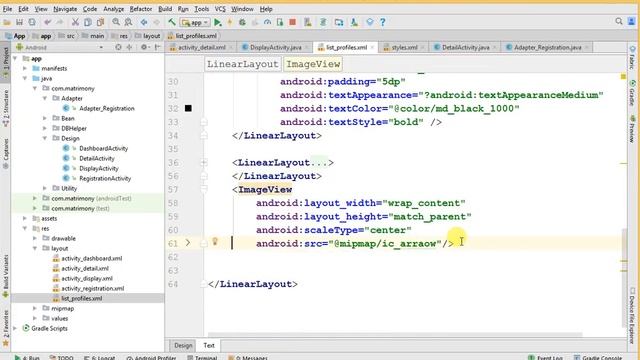The width and height of the screenshot is (640, 360).
Task: Expand the mipmap folder
Action: (35, 308)
